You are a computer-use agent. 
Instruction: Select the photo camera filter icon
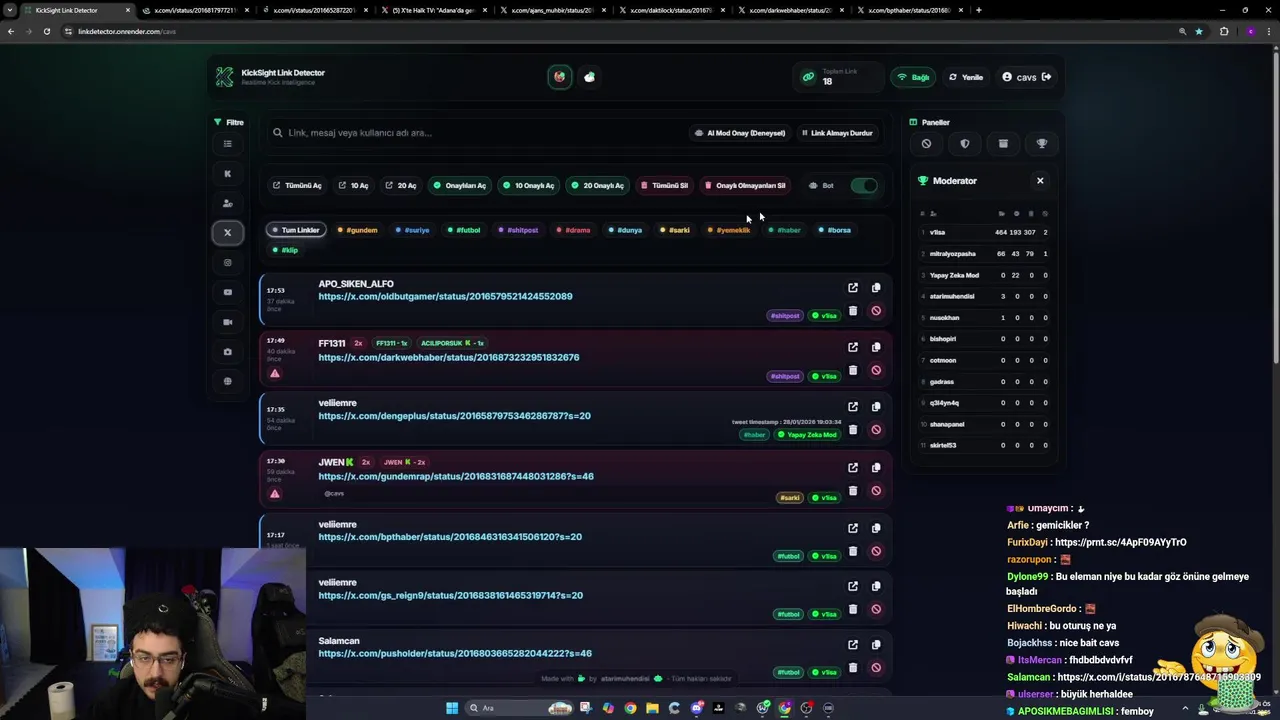[x=227, y=352]
